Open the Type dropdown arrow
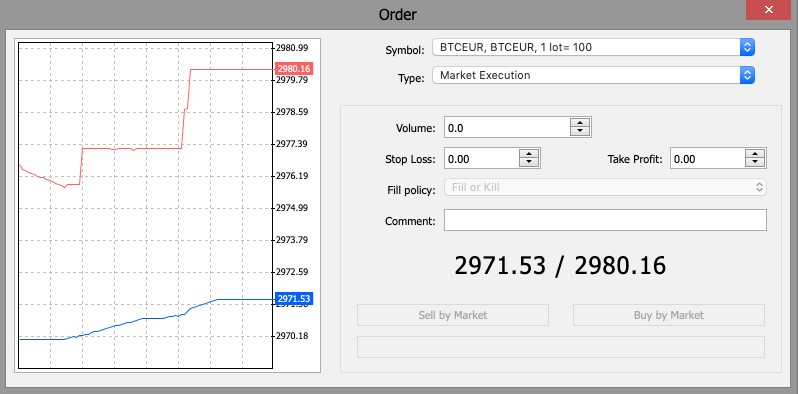 (747, 75)
